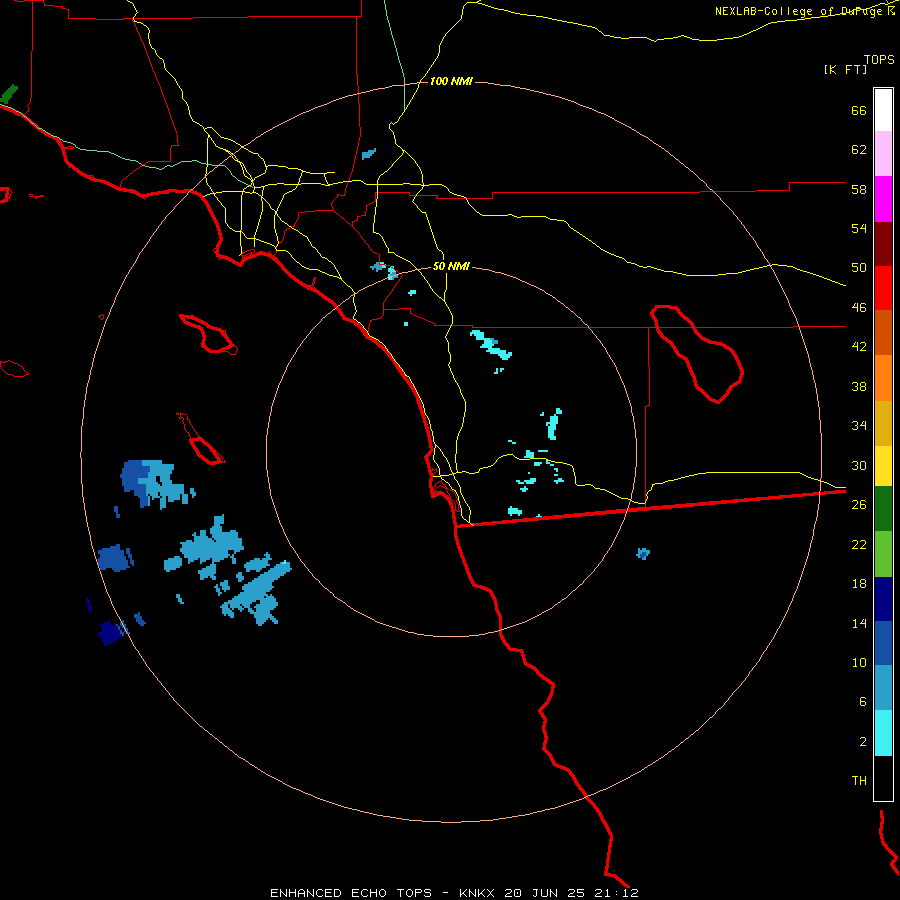Click the bright red legend swatch

[883, 288]
